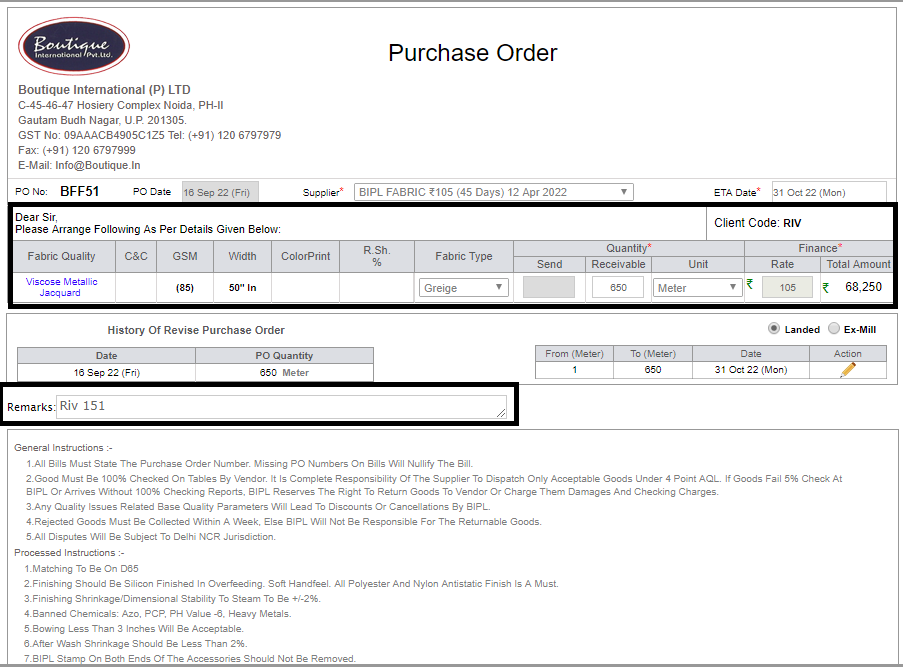Click the From (Meter) value 1

tap(574, 370)
